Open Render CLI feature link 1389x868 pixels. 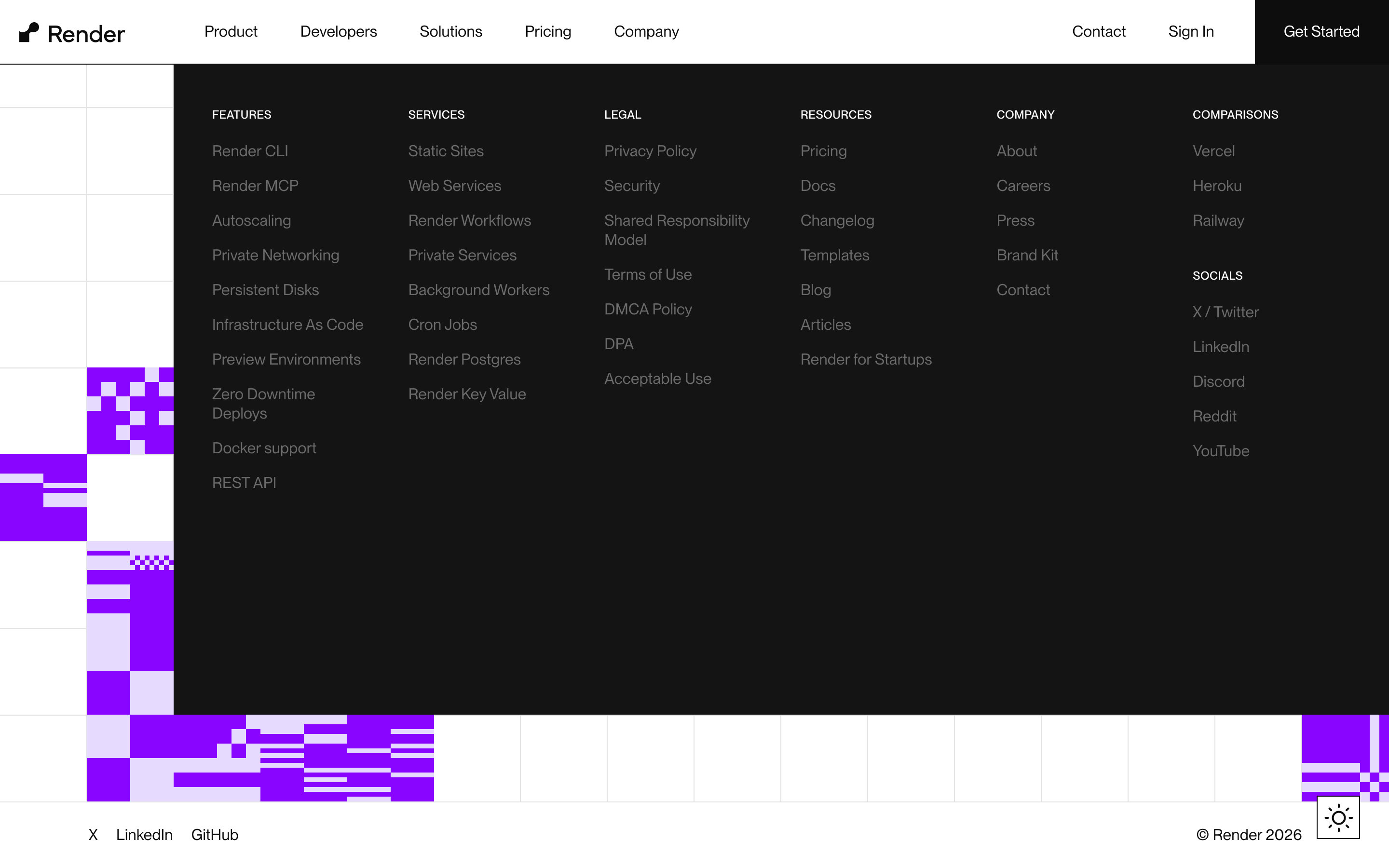coord(250,151)
